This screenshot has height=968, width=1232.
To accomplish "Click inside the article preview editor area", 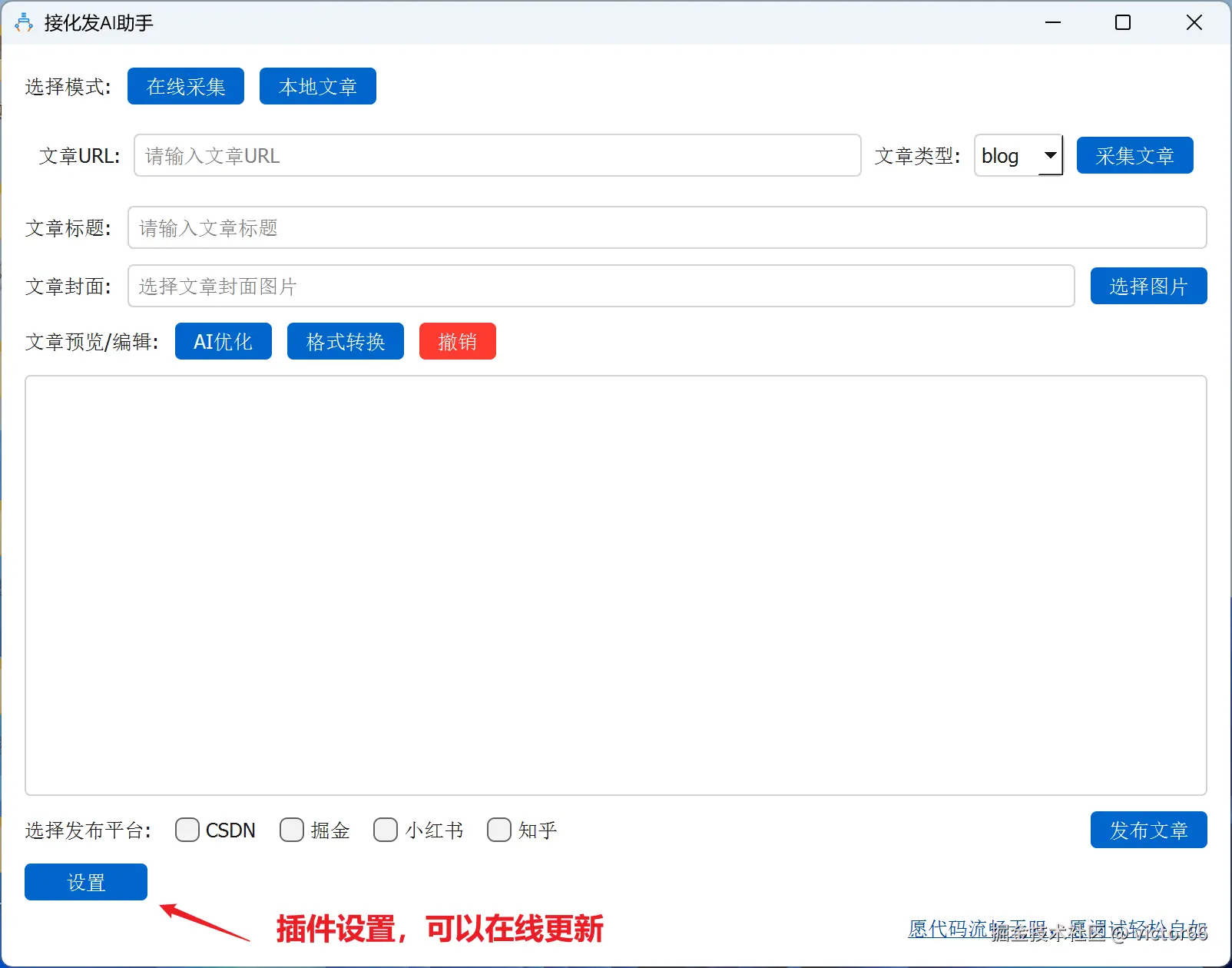I will point(616,585).
